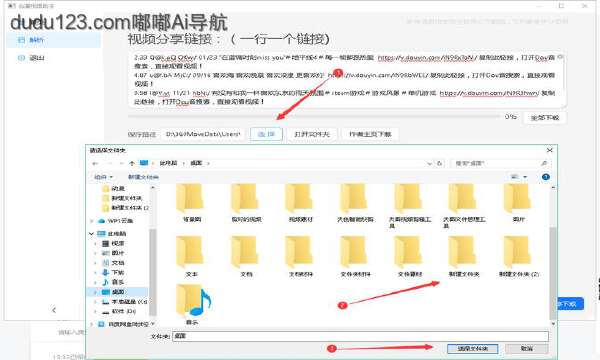Select 图片 in the navigation tree
600x360 pixels.
[x=113, y=253]
